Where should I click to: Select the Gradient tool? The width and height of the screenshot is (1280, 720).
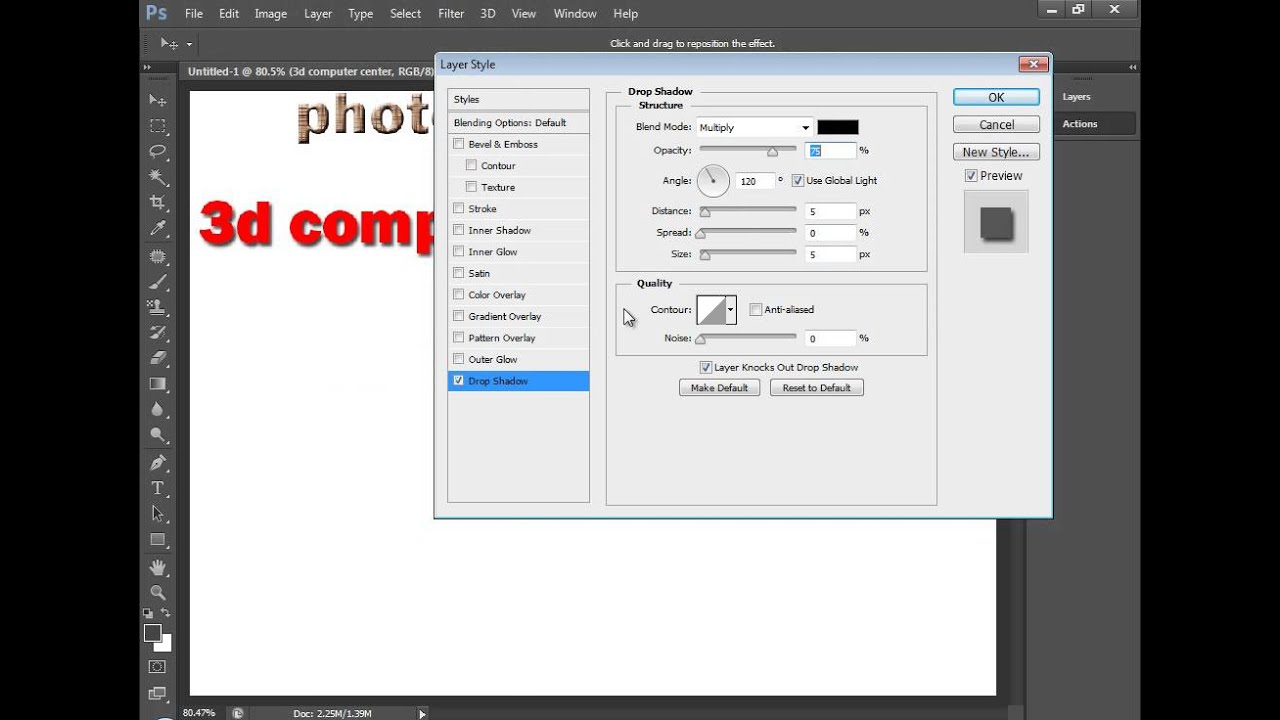tap(158, 384)
